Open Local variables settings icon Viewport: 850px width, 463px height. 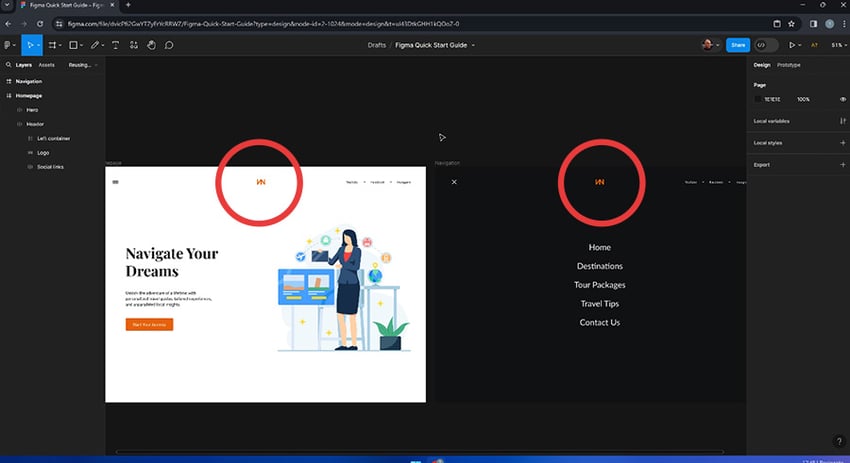tap(843, 121)
